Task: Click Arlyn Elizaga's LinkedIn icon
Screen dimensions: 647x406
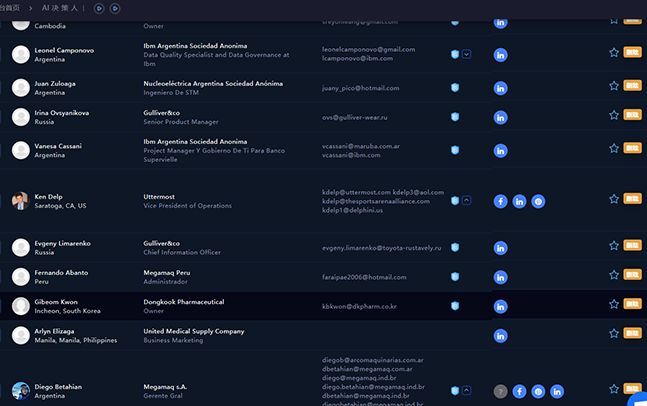Action: (500, 336)
